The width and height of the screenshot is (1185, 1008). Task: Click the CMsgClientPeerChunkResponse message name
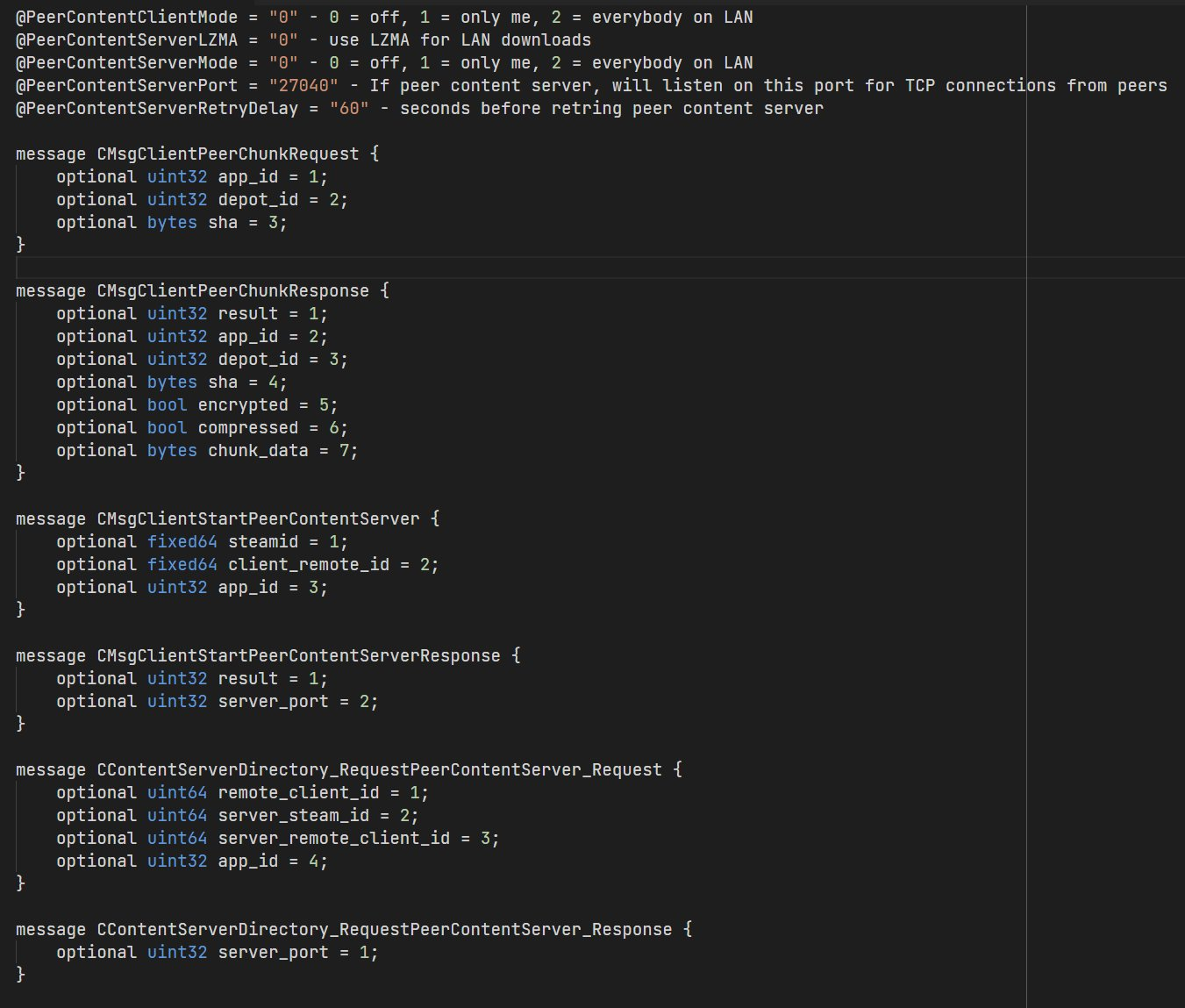pos(232,290)
